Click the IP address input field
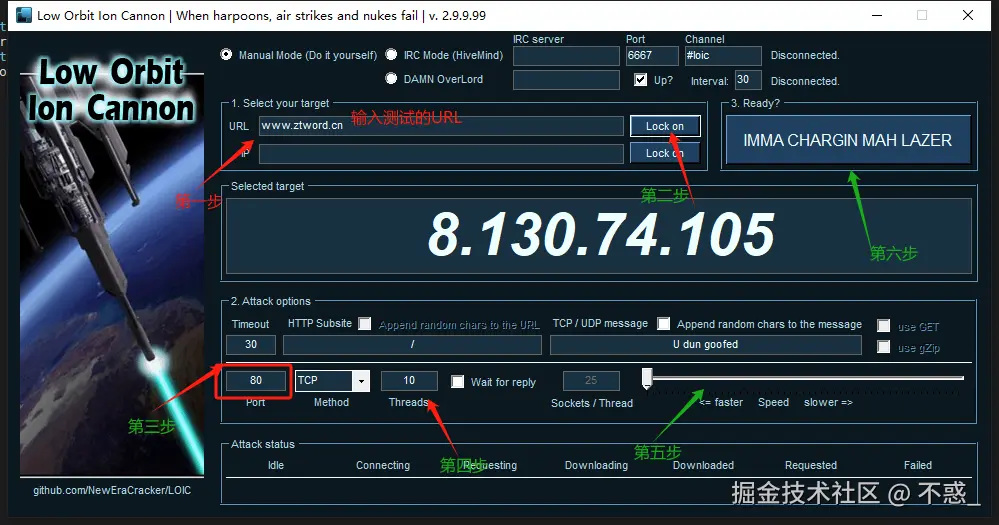 pyautogui.click(x=441, y=154)
